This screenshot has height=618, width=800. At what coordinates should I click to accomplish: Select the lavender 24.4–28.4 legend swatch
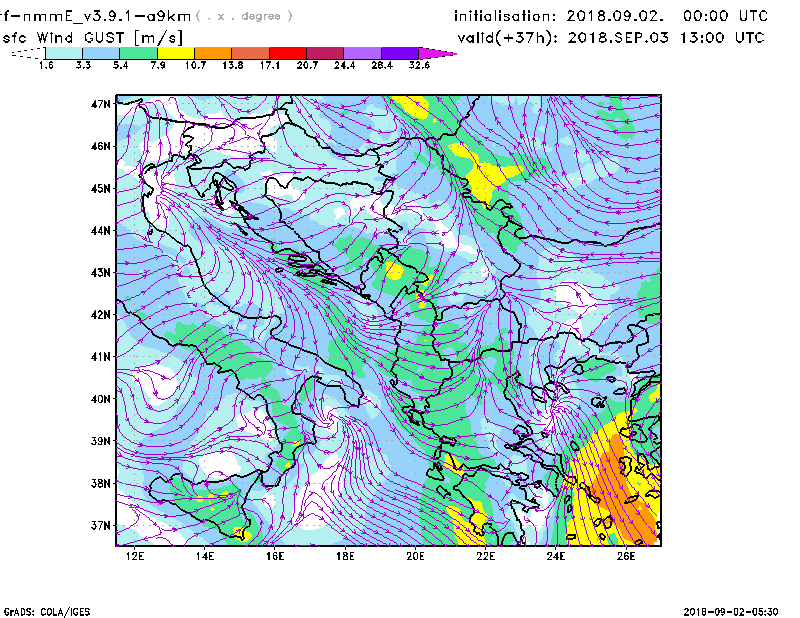tap(362, 53)
